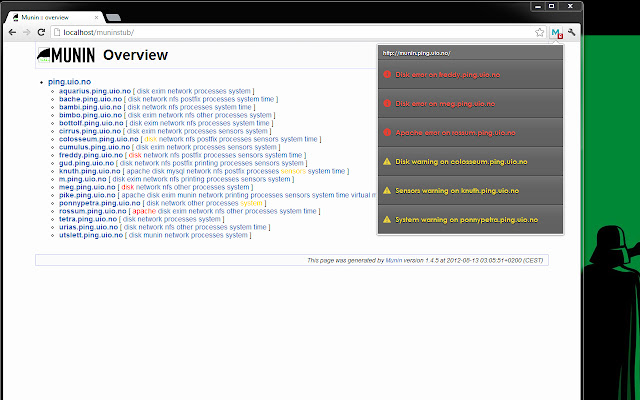Open pike.ping.uio.no host link
This screenshot has width=640, height=400.
(87, 195)
